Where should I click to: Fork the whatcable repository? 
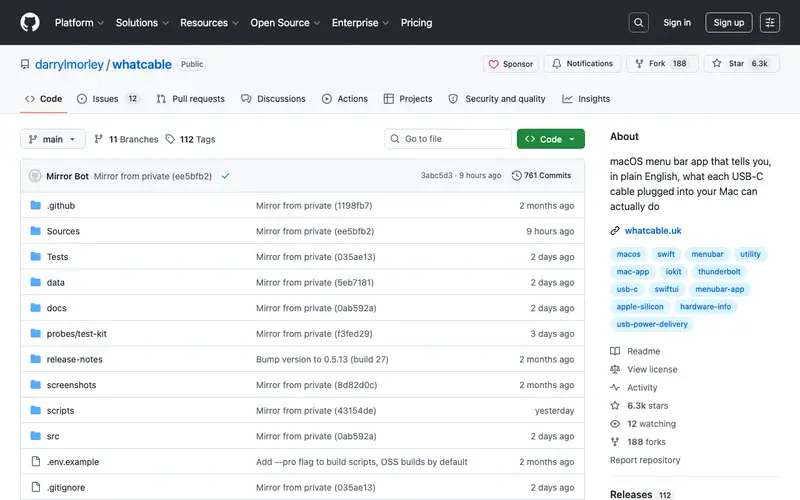[x=662, y=64]
